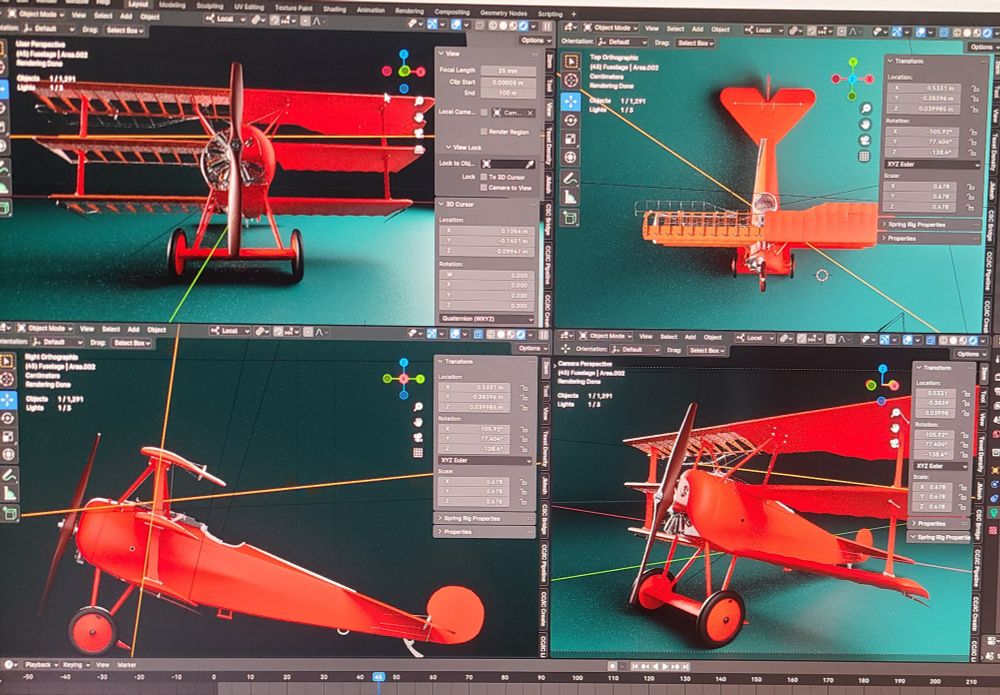Image resolution: width=1000 pixels, height=695 pixels.
Task: Toggle Location X lock in Top Orthographic Transform panel
Action: coord(974,88)
